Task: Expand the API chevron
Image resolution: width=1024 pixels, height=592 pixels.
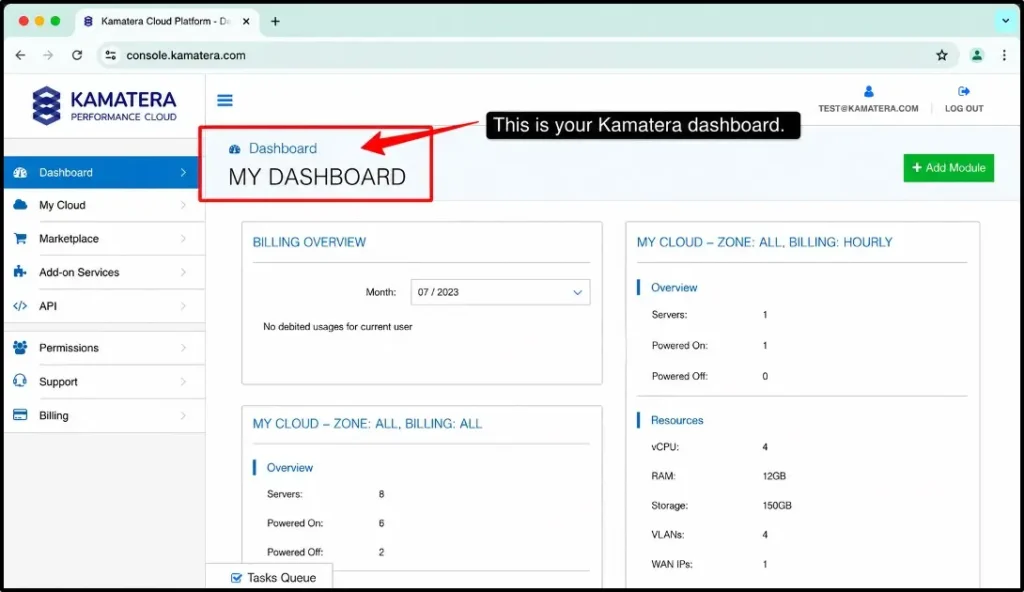Action: point(184,306)
